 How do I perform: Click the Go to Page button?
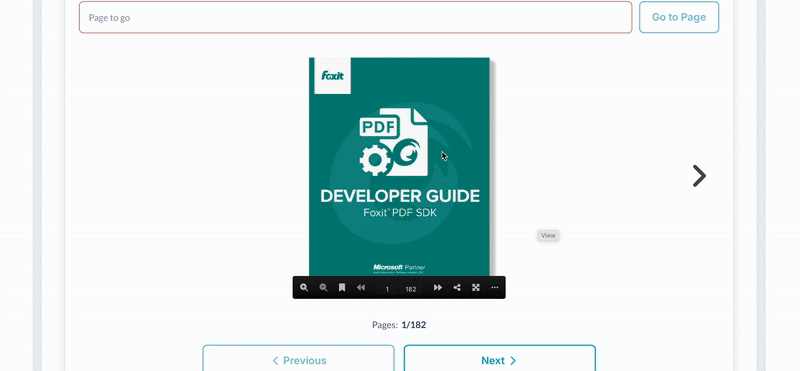click(x=679, y=17)
